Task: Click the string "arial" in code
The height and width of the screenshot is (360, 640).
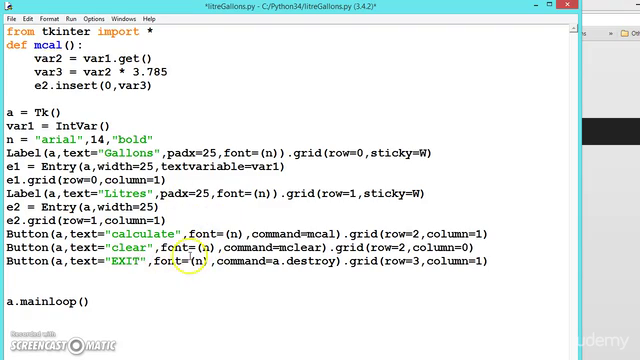Action: point(59,139)
